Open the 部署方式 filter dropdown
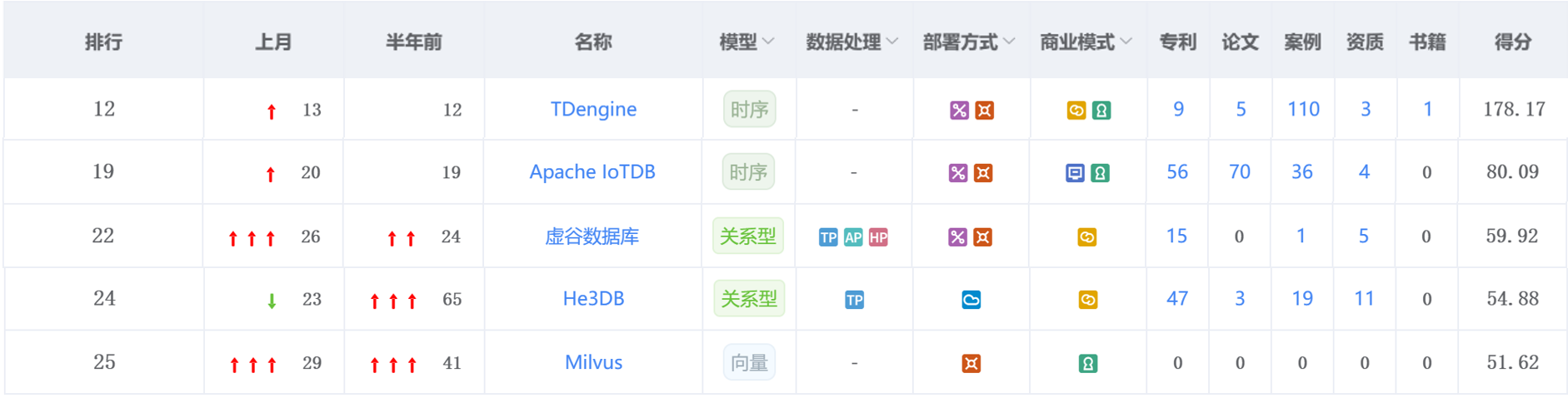1568x398 pixels. click(x=969, y=42)
